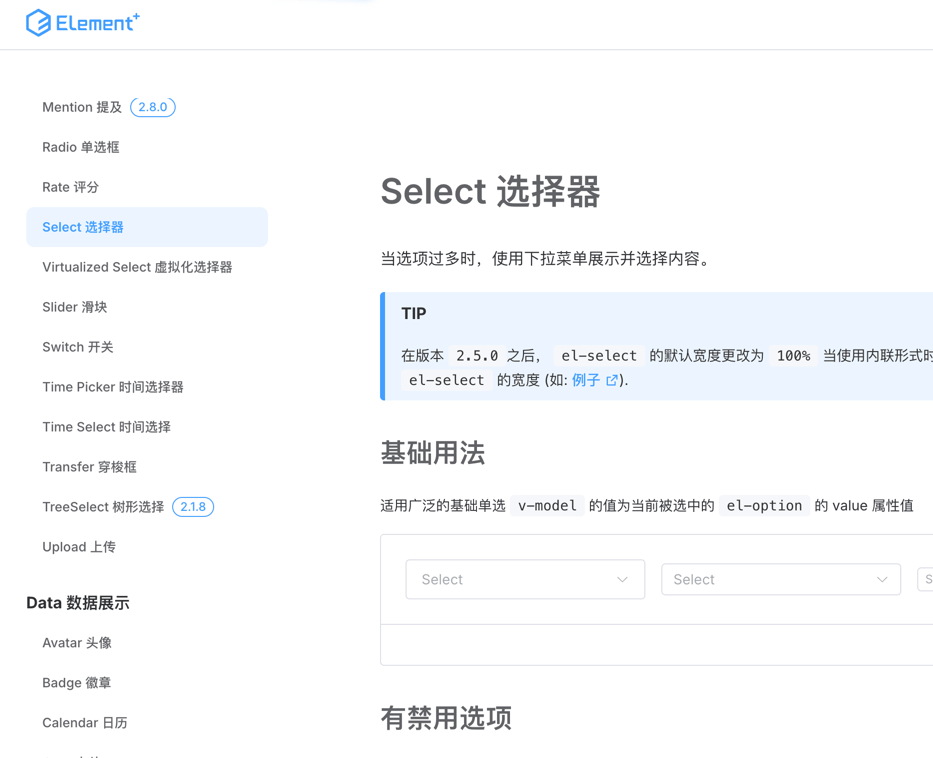Open the partially visible third Select box
Viewport: 933px width, 758px height.
tap(926, 580)
